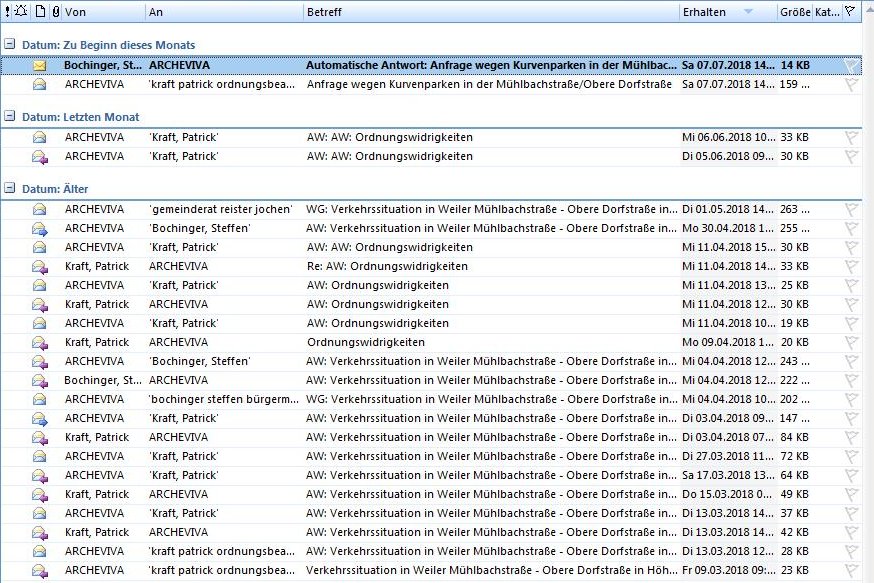Click envelope icon of the 25 KB Ordnungswidrigkeiten mail

coord(40,285)
